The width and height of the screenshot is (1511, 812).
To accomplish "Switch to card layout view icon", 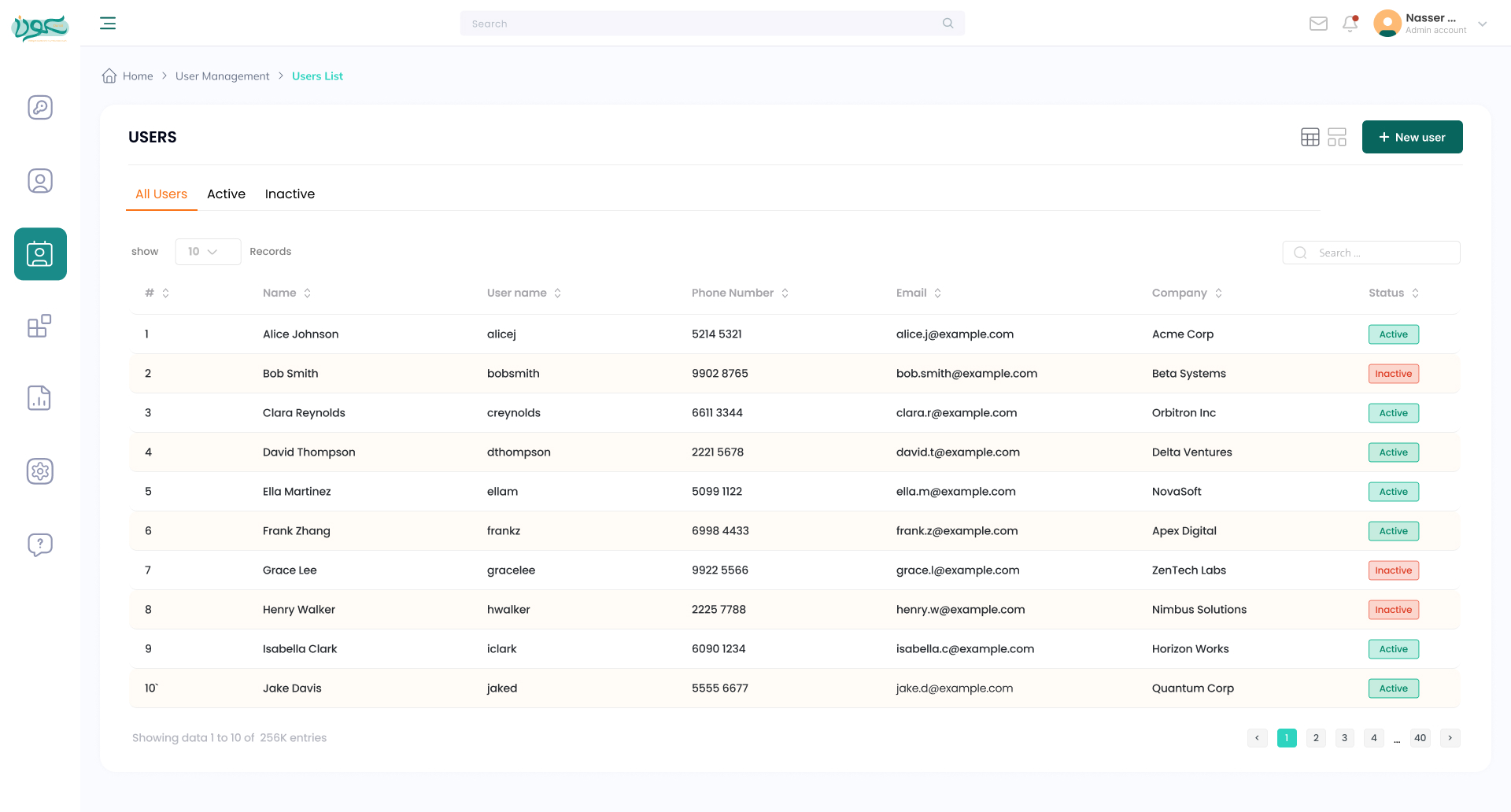I will coord(1337,137).
